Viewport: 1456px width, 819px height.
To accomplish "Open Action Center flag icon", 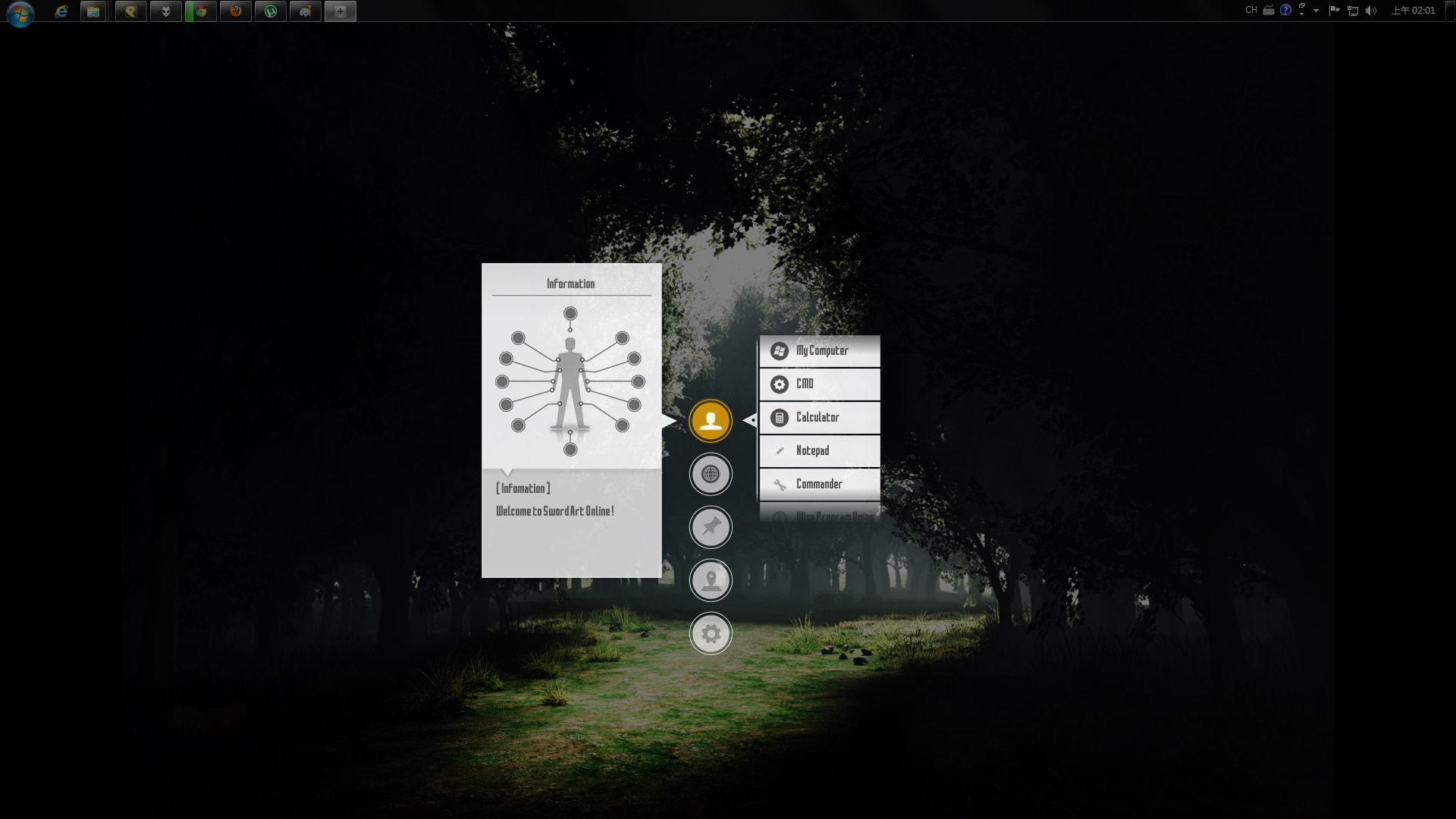I will pyautogui.click(x=1334, y=11).
